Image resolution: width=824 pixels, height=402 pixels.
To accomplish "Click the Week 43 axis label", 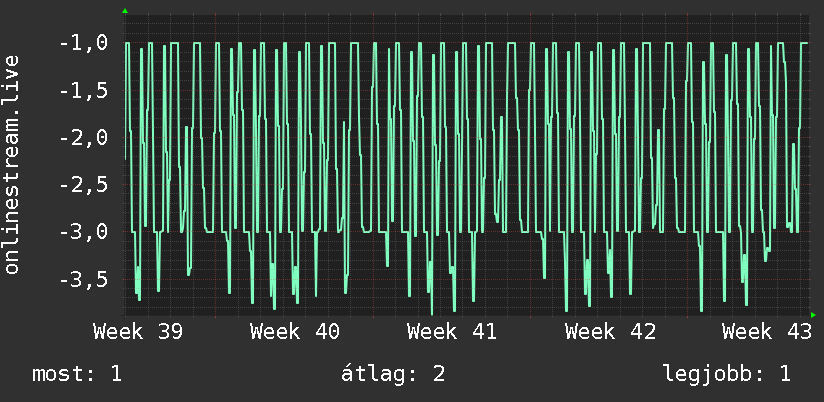I will tap(767, 332).
